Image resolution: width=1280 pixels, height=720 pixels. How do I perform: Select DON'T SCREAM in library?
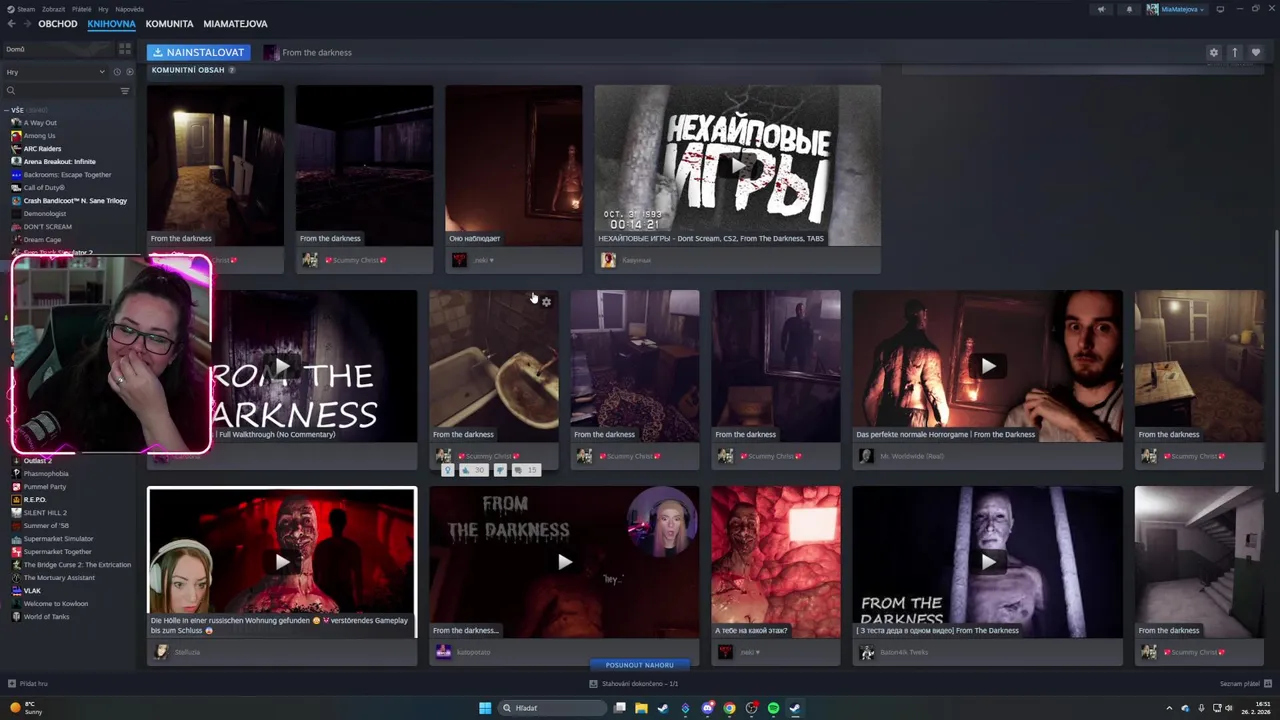click(48, 227)
